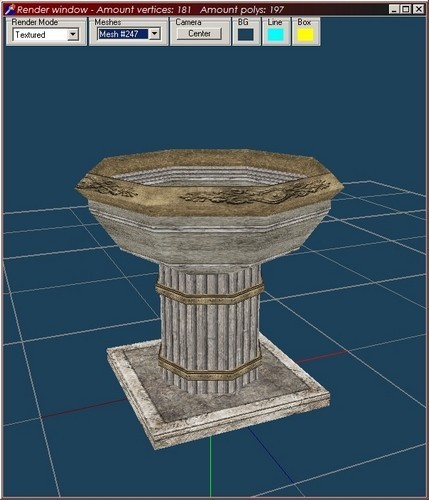The image size is (429, 500).
Task: Click the Render window title bar text
Action: tap(150, 10)
